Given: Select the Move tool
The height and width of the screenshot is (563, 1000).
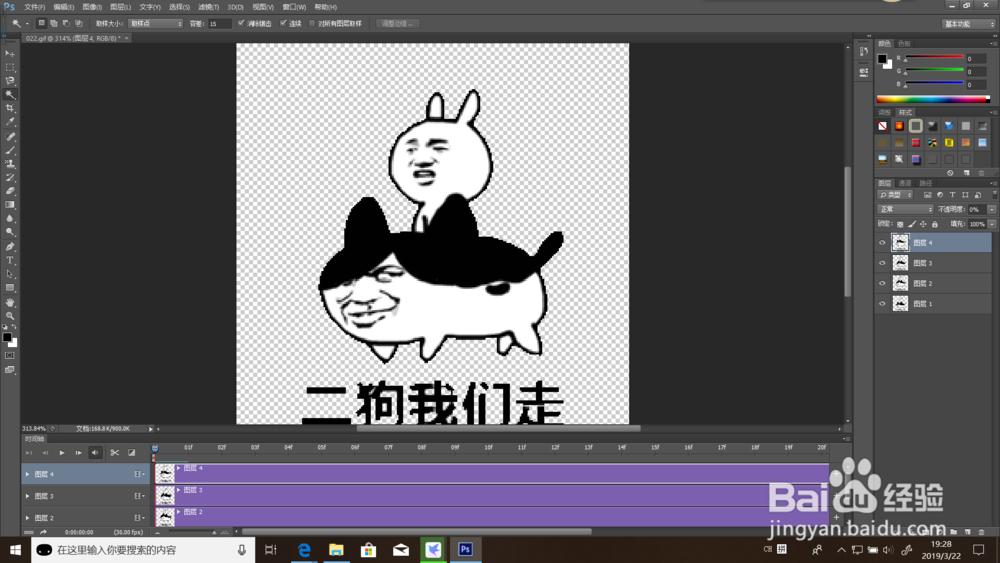Looking at the screenshot, I should click(10, 54).
